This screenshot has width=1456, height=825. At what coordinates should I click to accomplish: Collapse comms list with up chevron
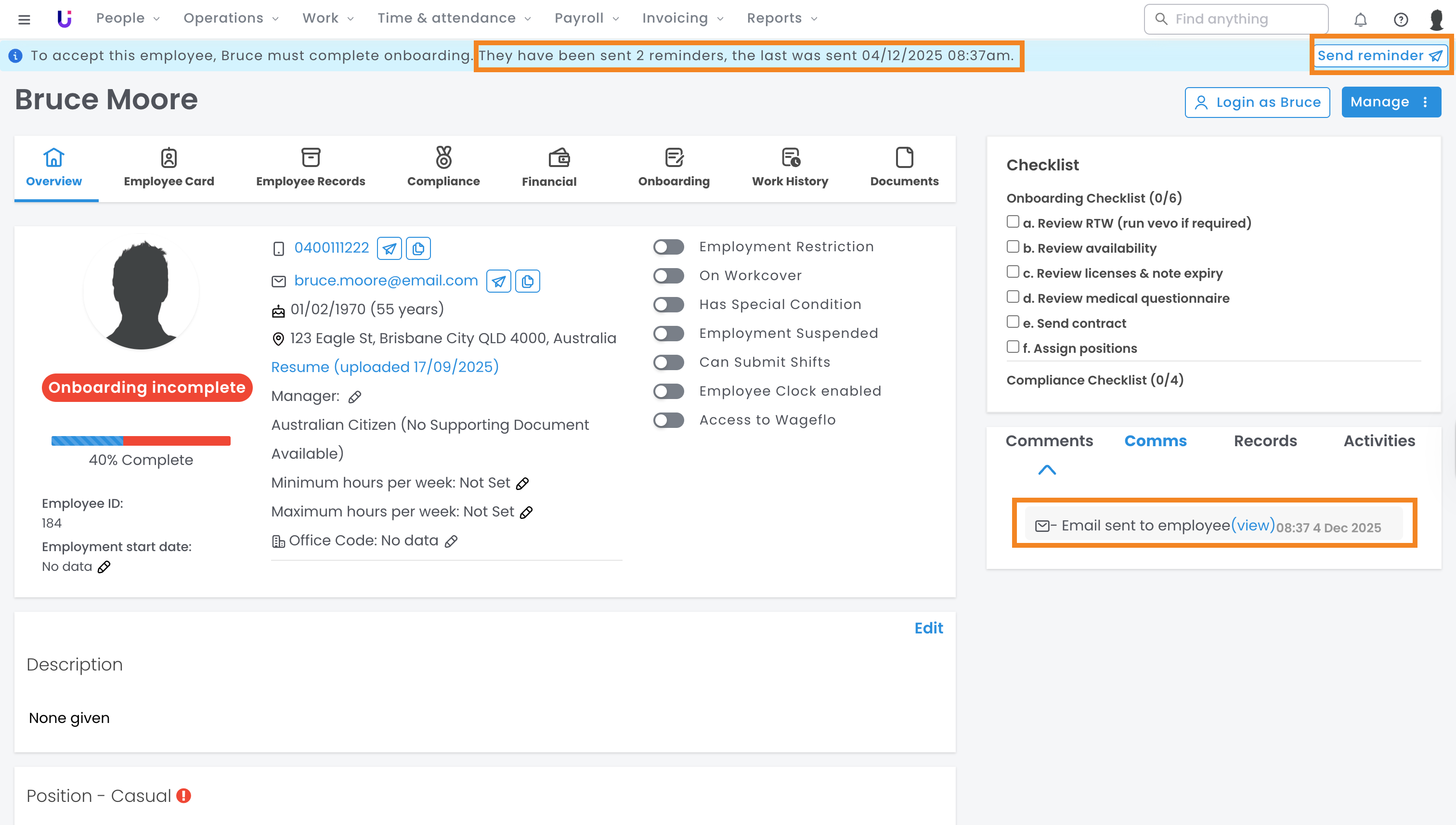click(x=1047, y=470)
